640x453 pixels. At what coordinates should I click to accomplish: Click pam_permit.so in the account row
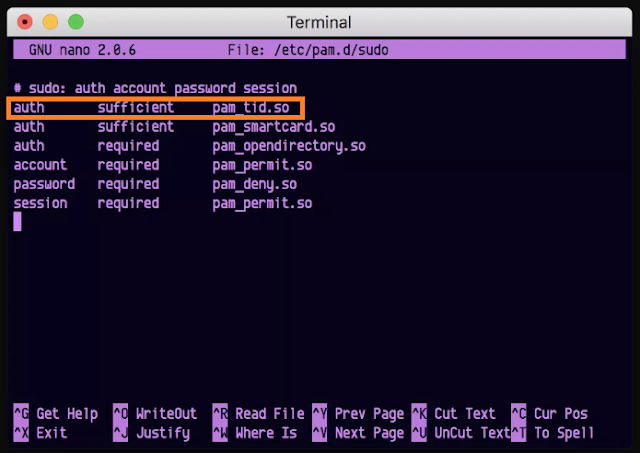[x=262, y=165]
